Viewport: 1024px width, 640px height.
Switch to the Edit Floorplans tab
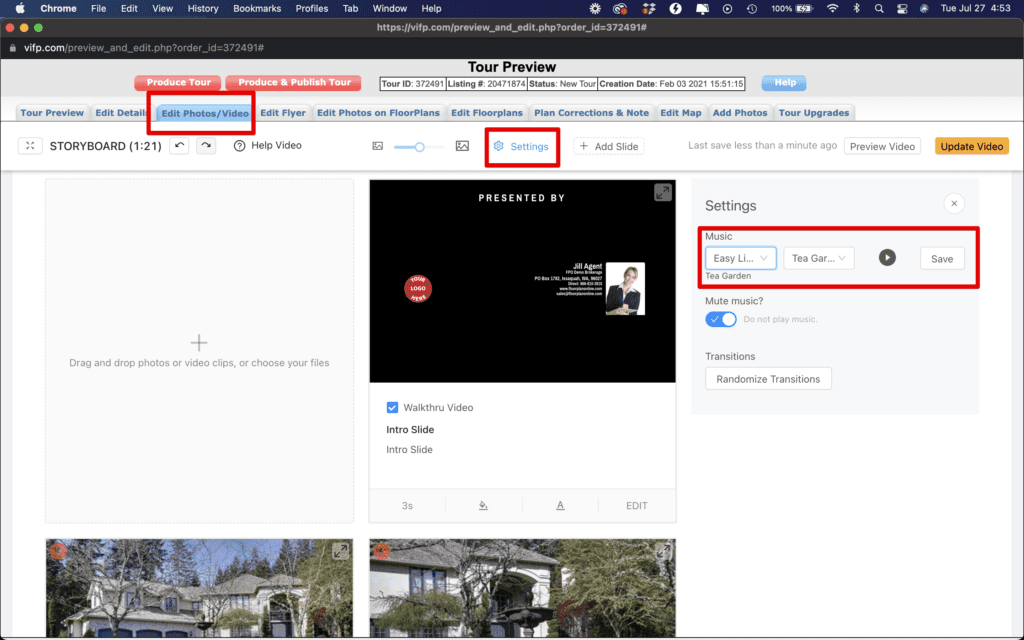487,113
